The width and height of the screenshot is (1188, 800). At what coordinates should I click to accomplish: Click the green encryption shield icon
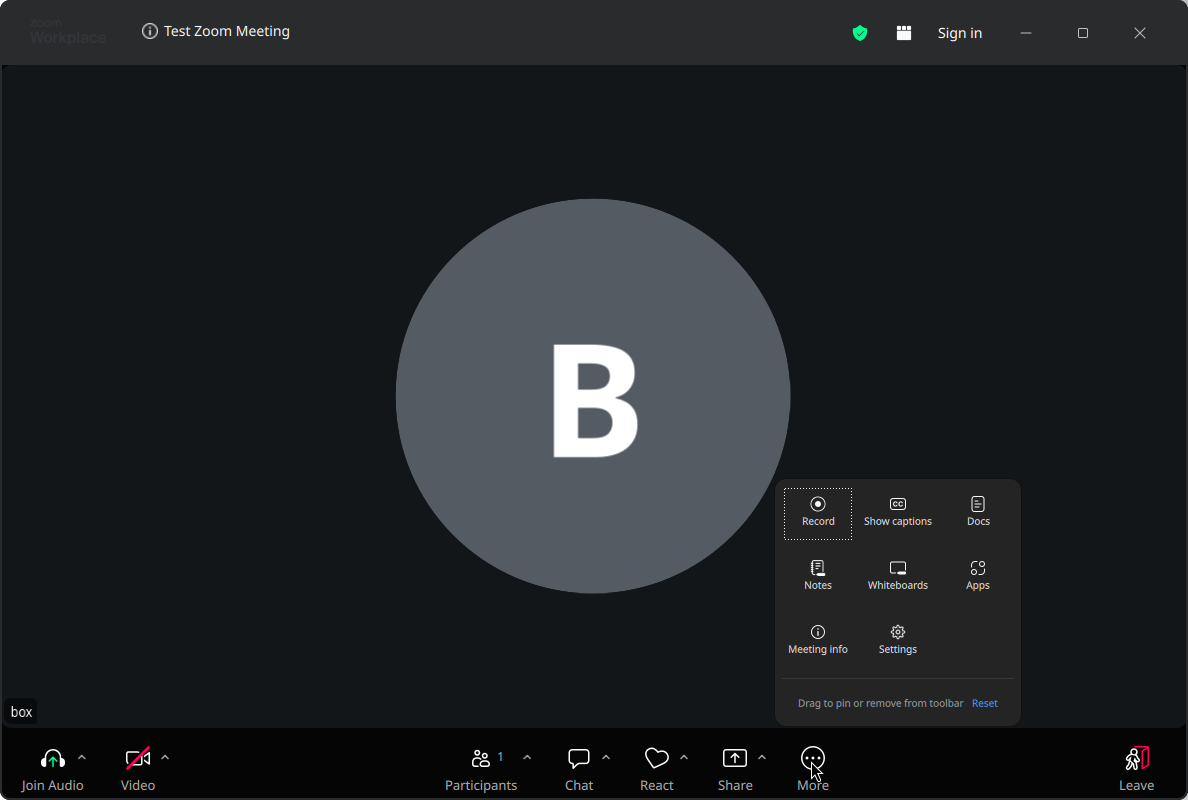pos(860,33)
